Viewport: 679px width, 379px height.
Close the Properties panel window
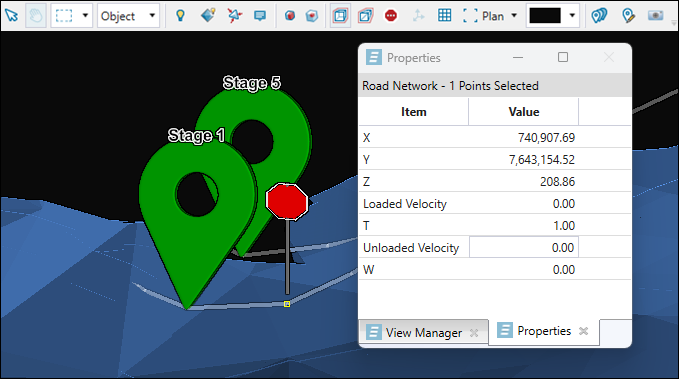(609, 57)
